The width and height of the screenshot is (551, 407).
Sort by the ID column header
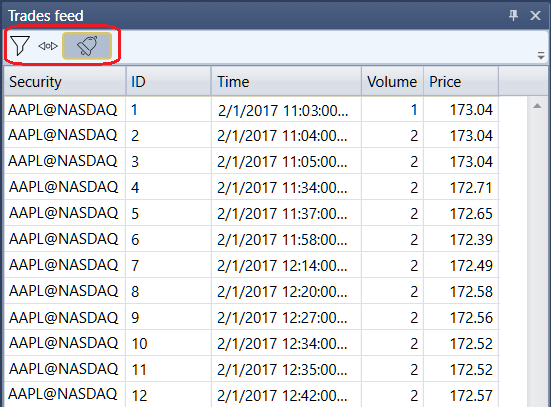tap(169, 82)
